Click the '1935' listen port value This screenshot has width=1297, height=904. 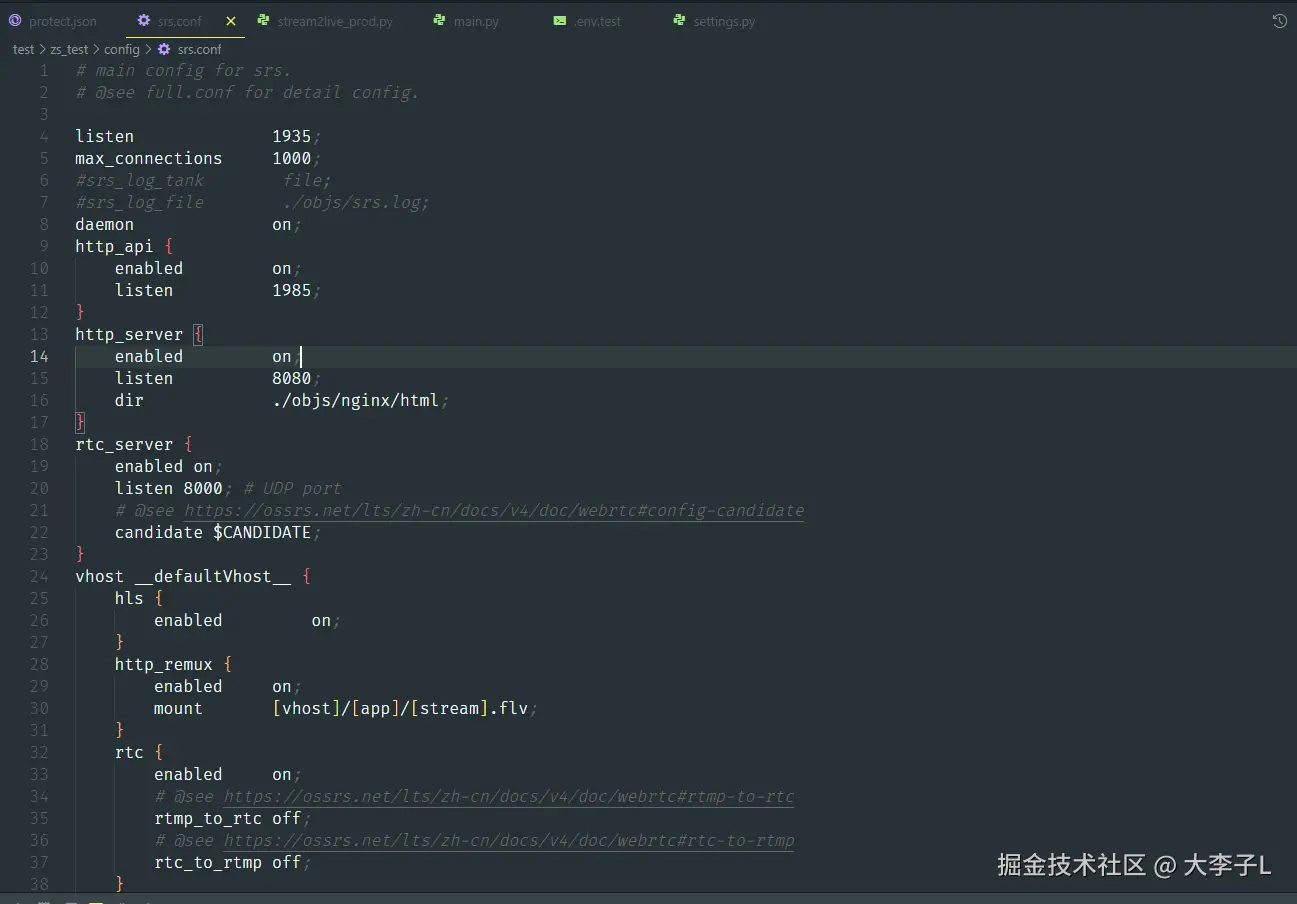click(292, 136)
